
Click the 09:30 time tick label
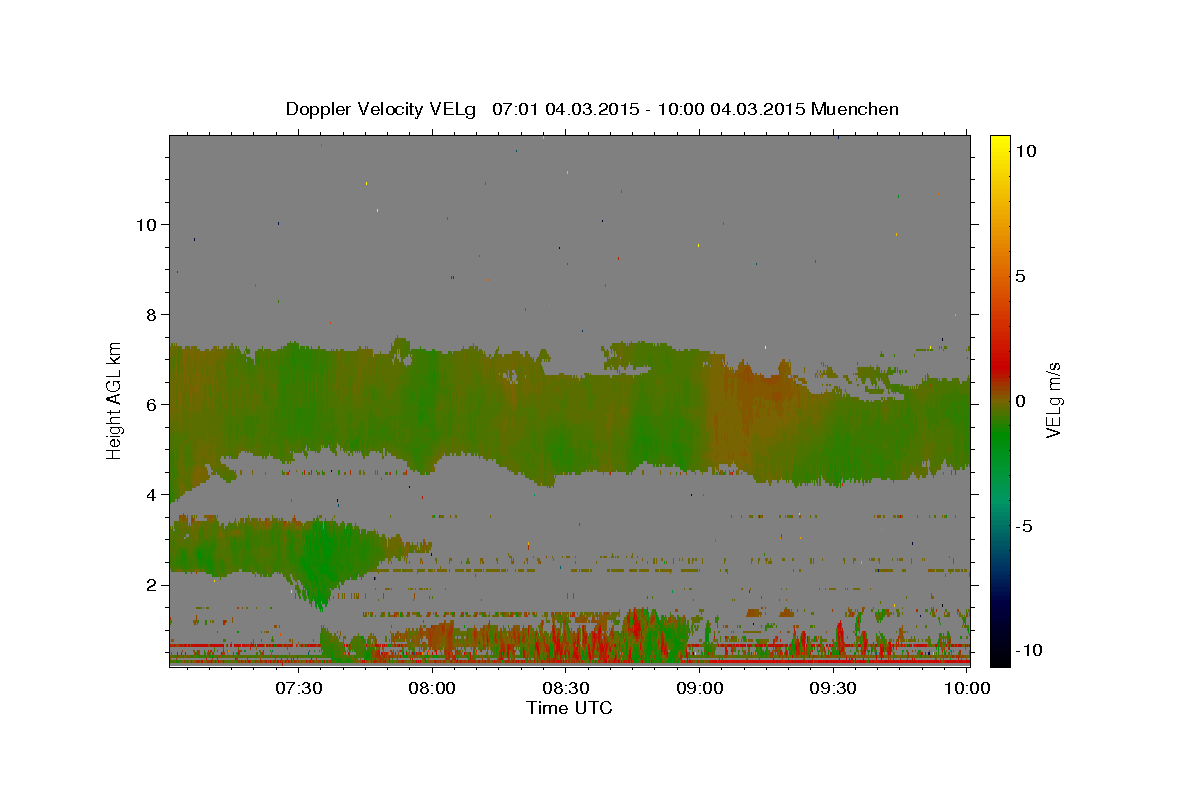click(833, 688)
